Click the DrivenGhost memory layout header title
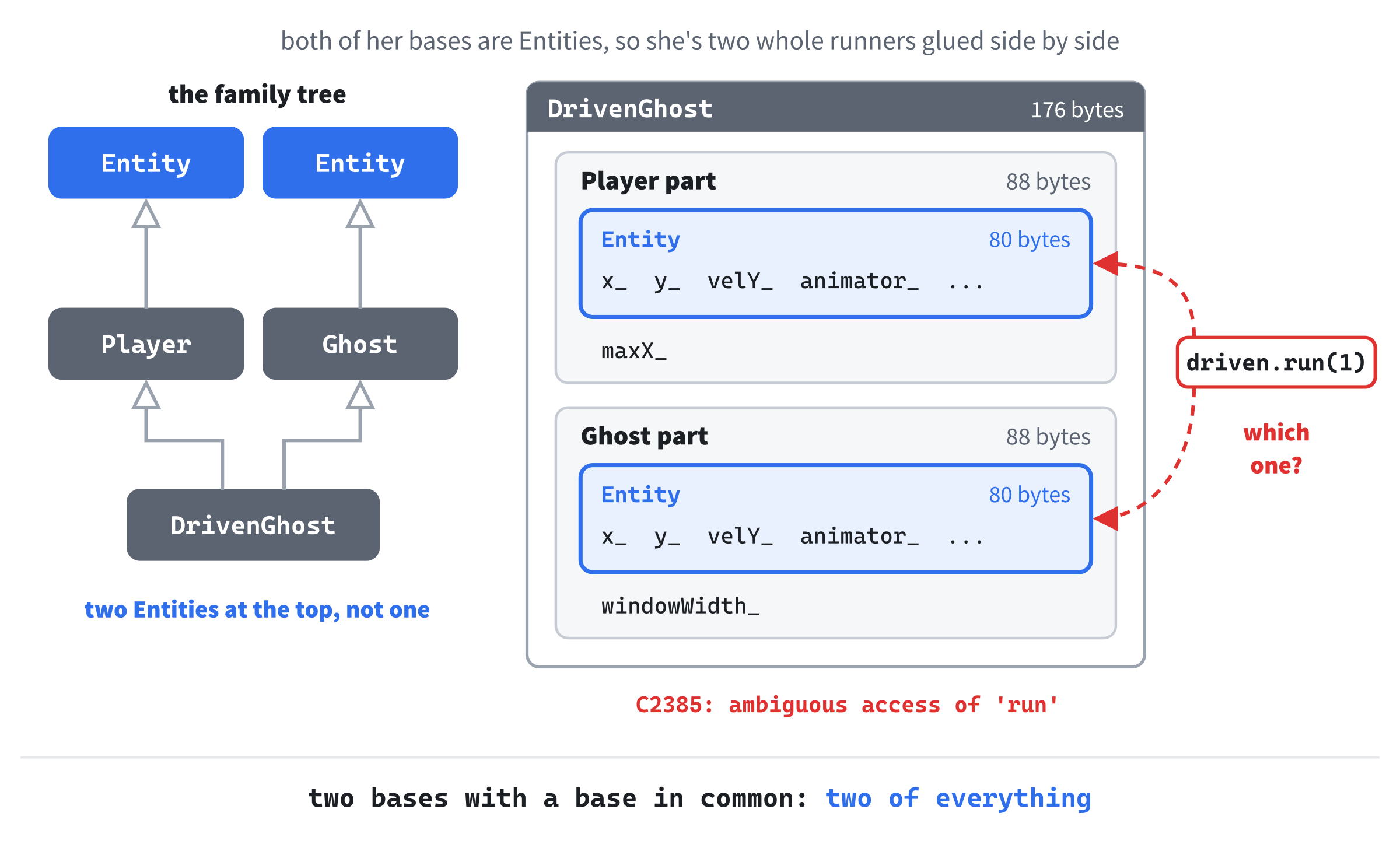This screenshot has width=1400, height=848. [630, 109]
